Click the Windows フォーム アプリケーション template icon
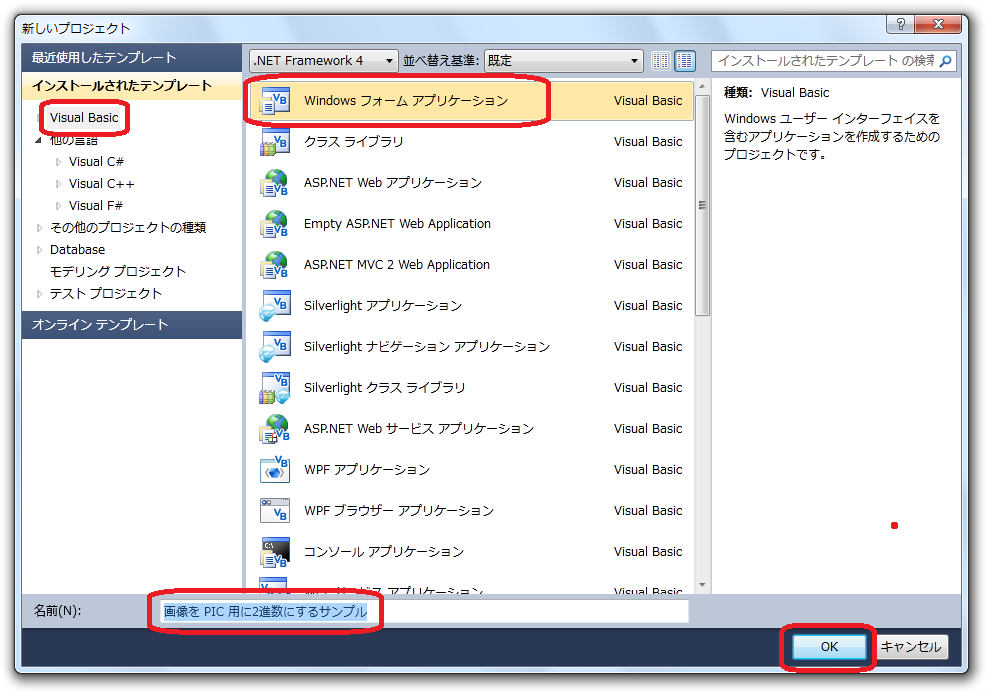 coord(275,101)
